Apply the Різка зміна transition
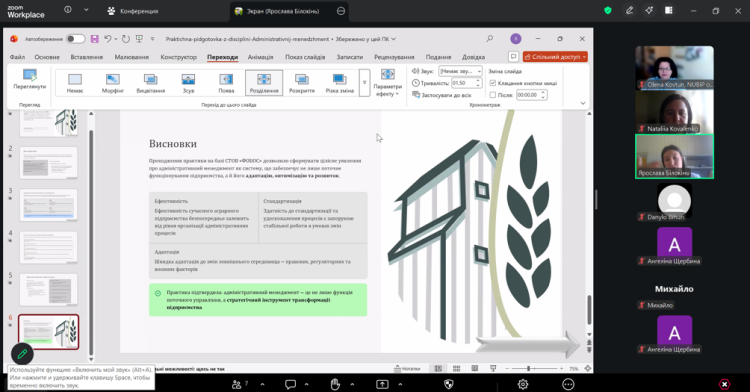The width and height of the screenshot is (750, 392). [339, 83]
